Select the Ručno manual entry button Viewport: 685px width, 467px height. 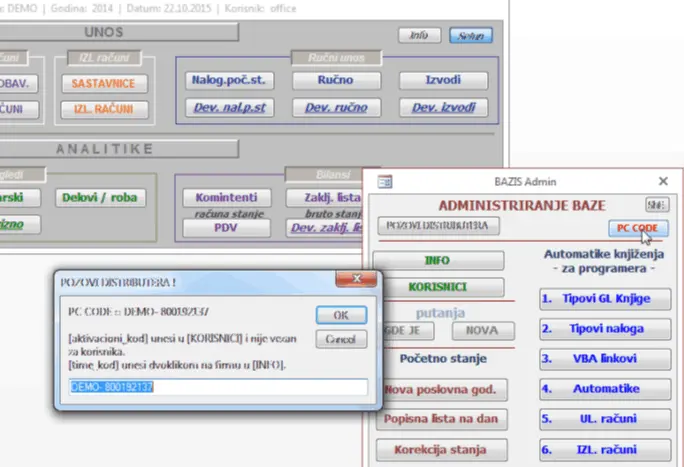(328, 80)
